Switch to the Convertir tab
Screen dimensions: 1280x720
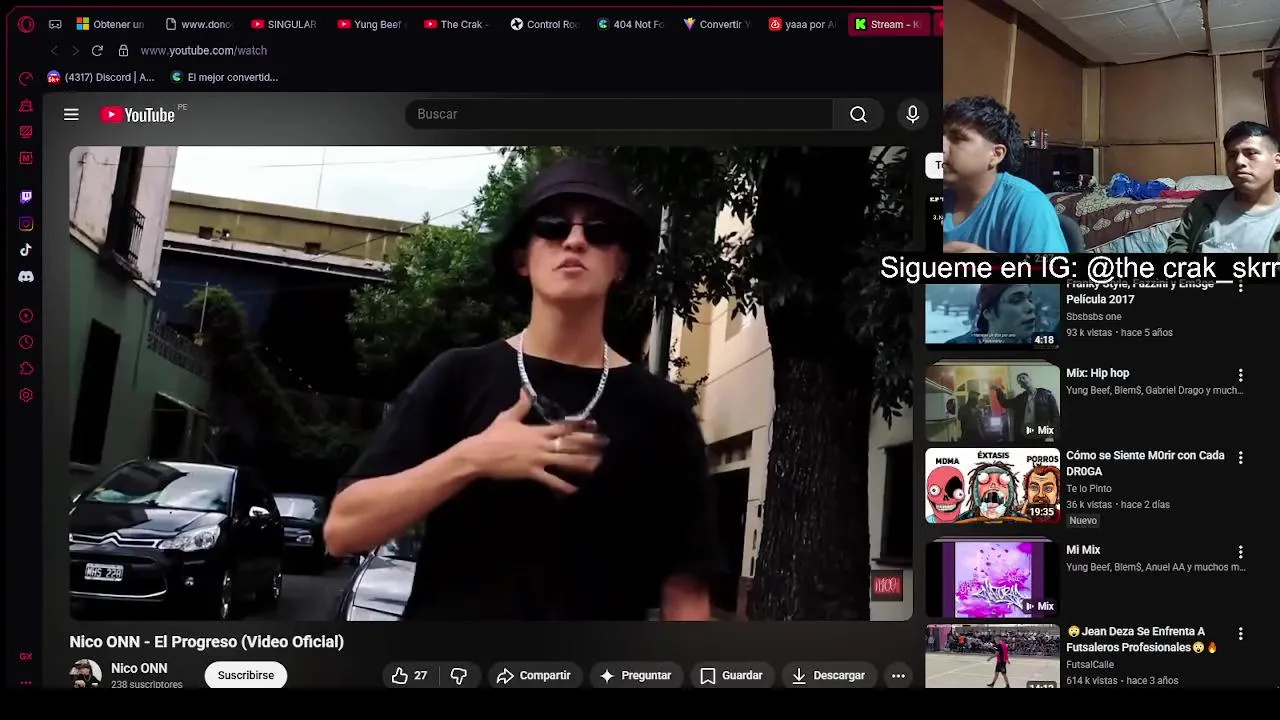pos(715,24)
